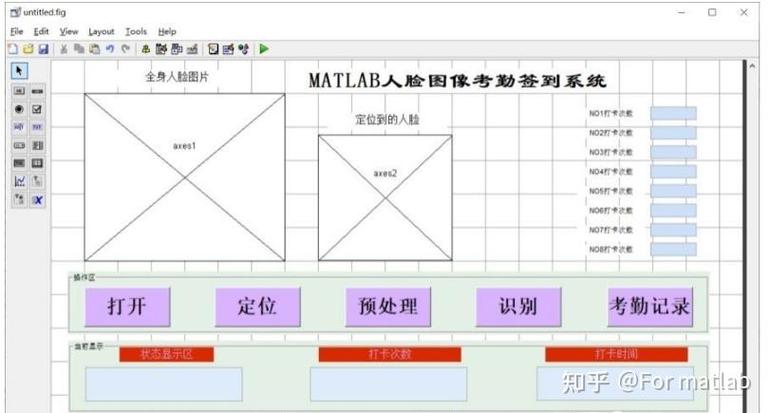Image resolution: width=771 pixels, height=413 pixels.
Task: Click the edit box beside NO3打卡次数
Action: pyautogui.click(x=673, y=152)
